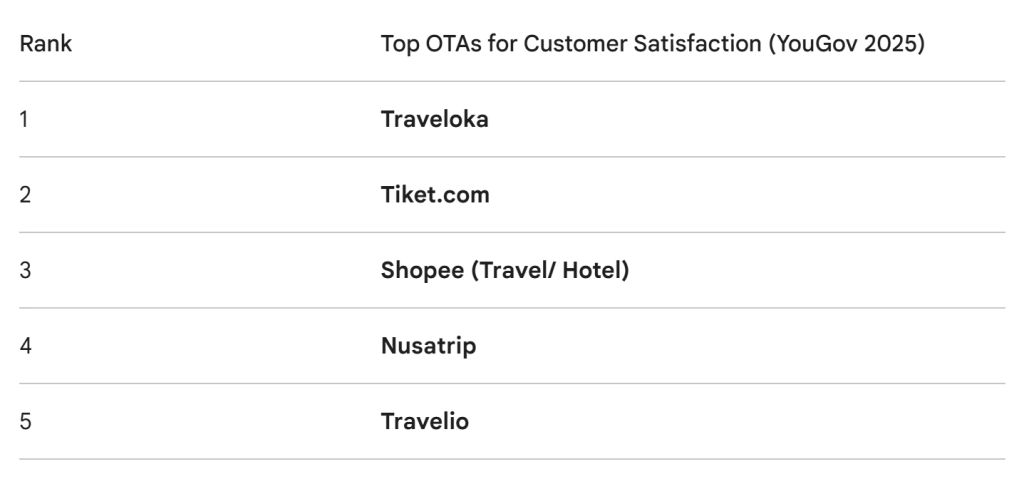Click the "Top OTAs" words in header
1024x479 pixels.
point(432,44)
